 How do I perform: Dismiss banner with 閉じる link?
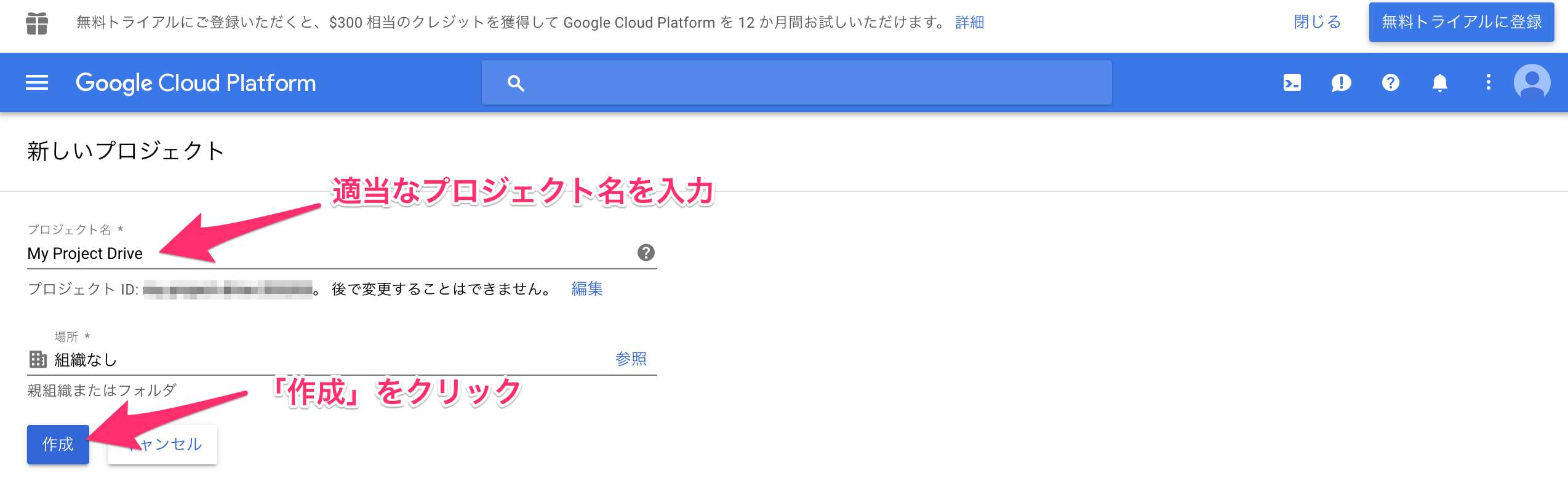pos(1317,22)
